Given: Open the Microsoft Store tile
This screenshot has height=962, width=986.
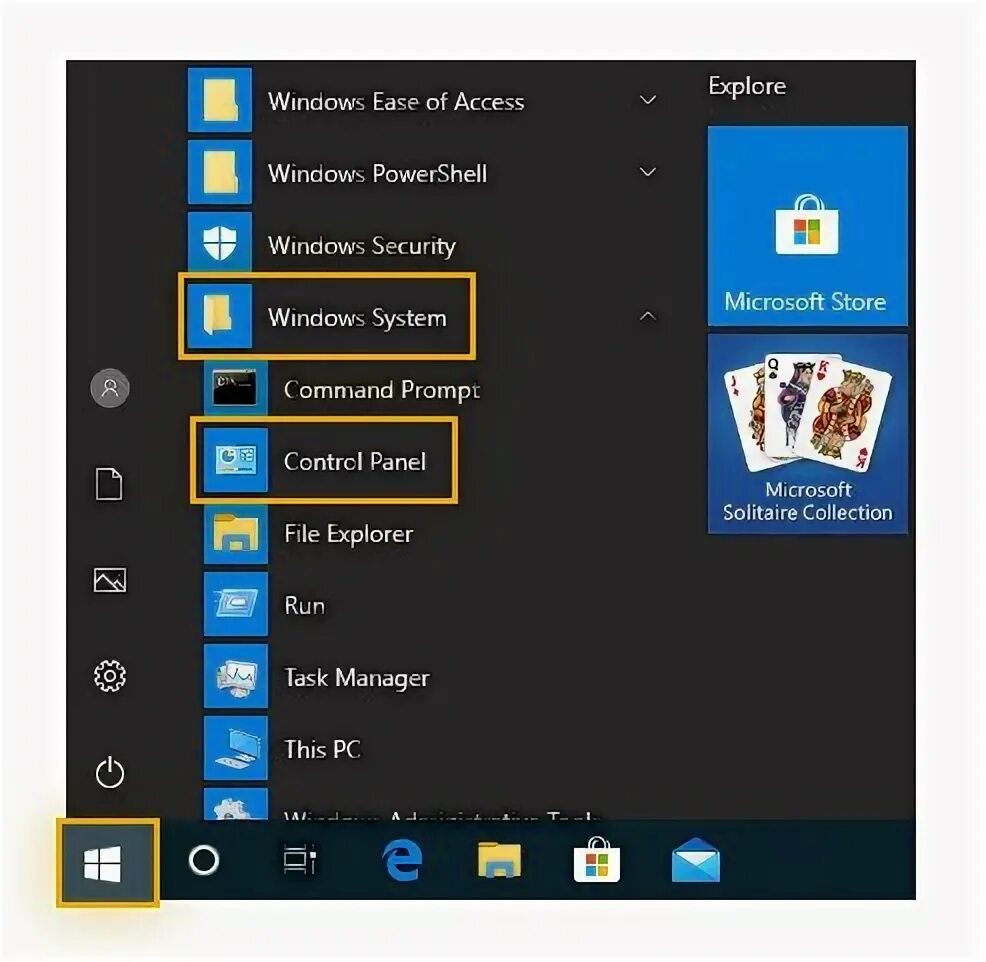Looking at the screenshot, I should tap(807, 226).
